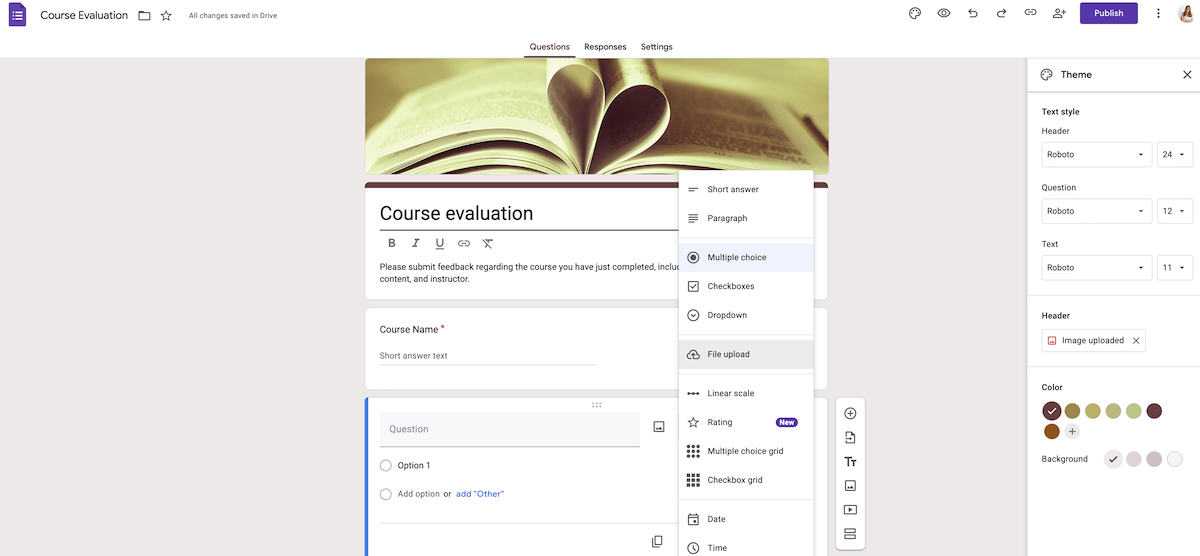
Task: Choose Checkboxes question type
Action: click(746, 286)
